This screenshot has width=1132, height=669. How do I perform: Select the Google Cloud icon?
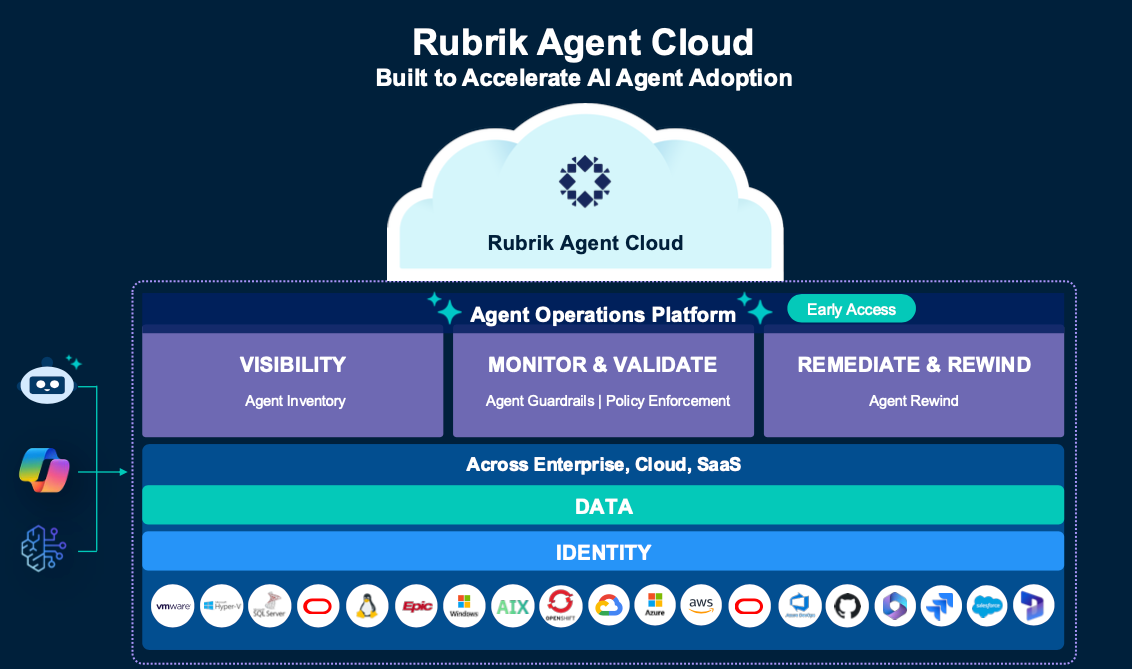pos(609,605)
